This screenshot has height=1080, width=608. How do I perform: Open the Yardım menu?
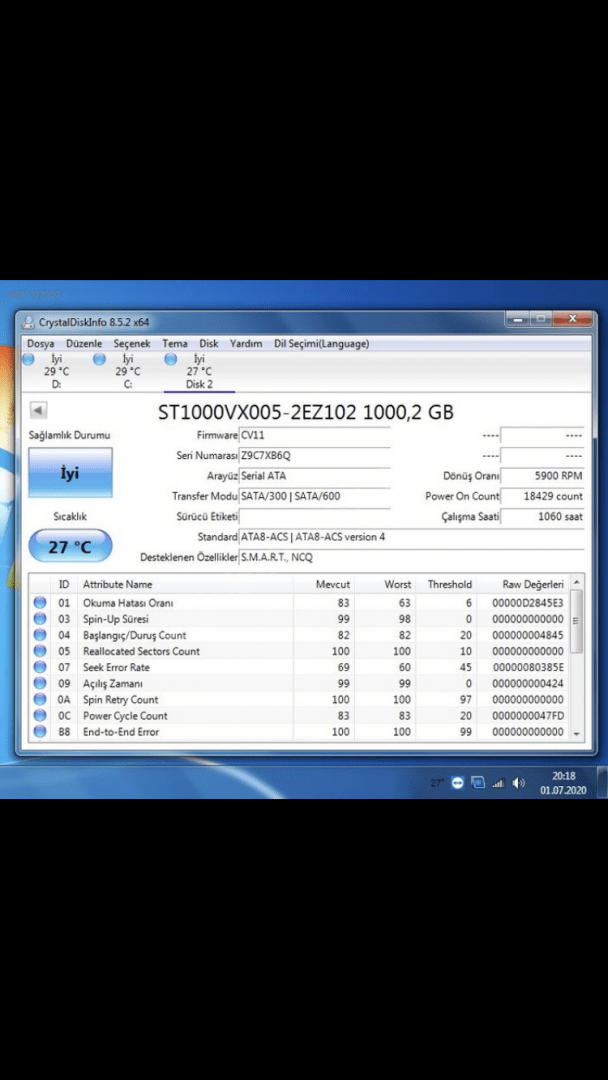click(x=246, y=343)
